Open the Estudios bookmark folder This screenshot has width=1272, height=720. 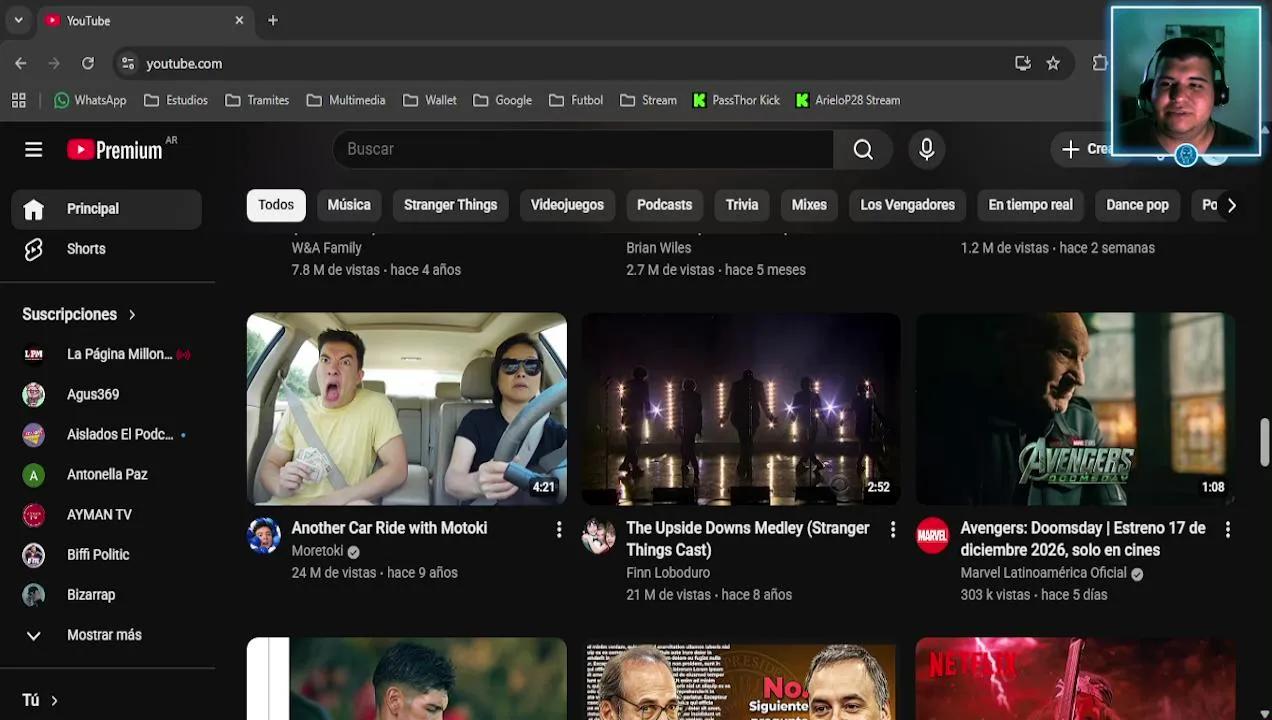(x=176, y=100)
